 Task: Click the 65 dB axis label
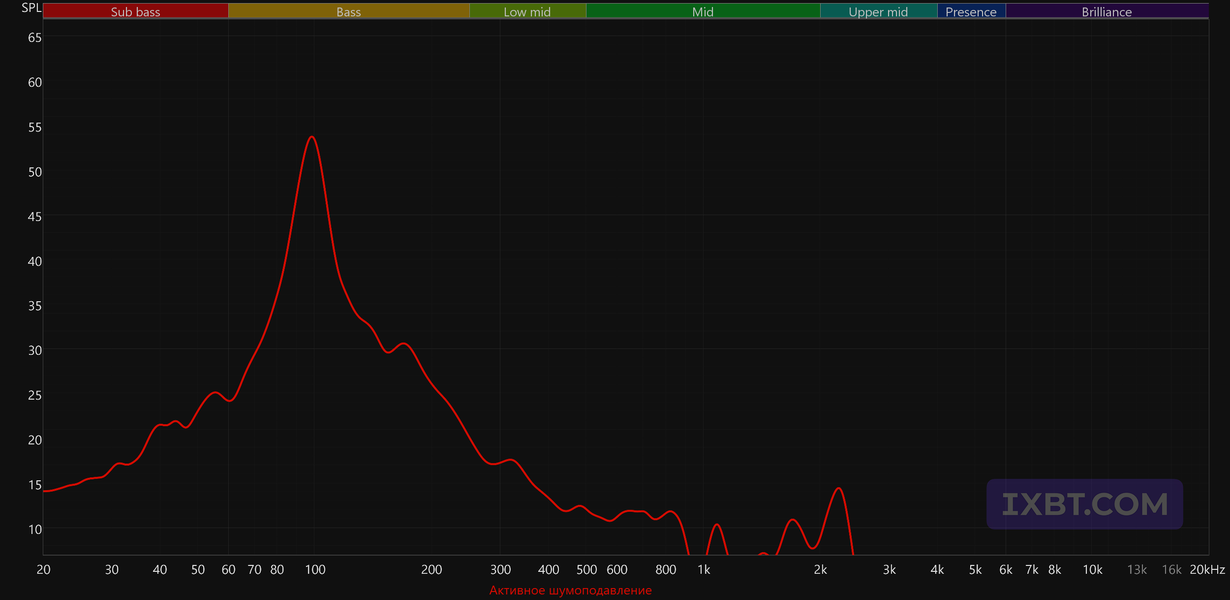pyautogui.click(x=35, y=37)
